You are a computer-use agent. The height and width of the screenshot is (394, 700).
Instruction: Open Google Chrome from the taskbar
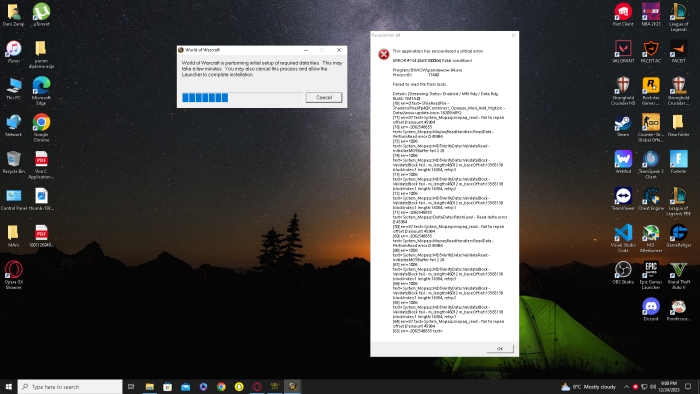(x=221, y=386)
